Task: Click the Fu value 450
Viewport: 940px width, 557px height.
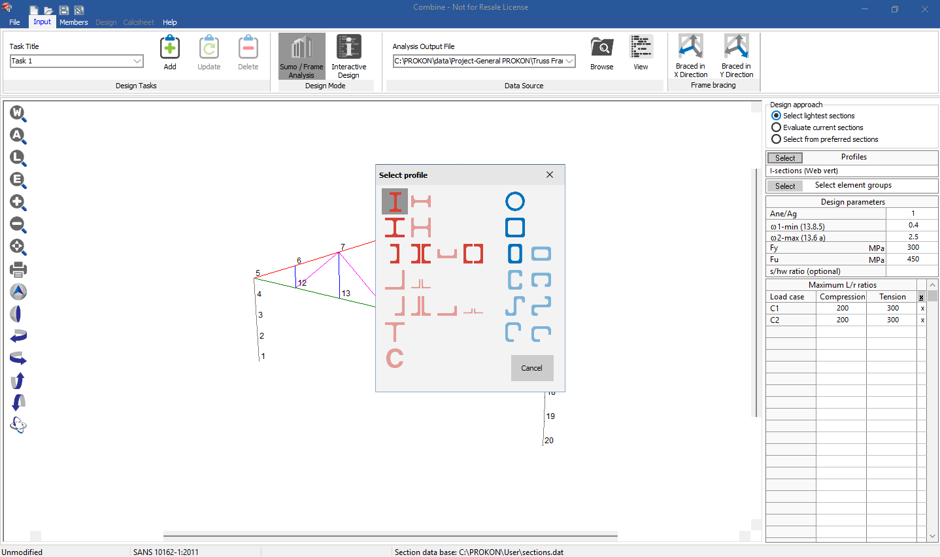Action: pyautogui.click(x=912, y=259)
